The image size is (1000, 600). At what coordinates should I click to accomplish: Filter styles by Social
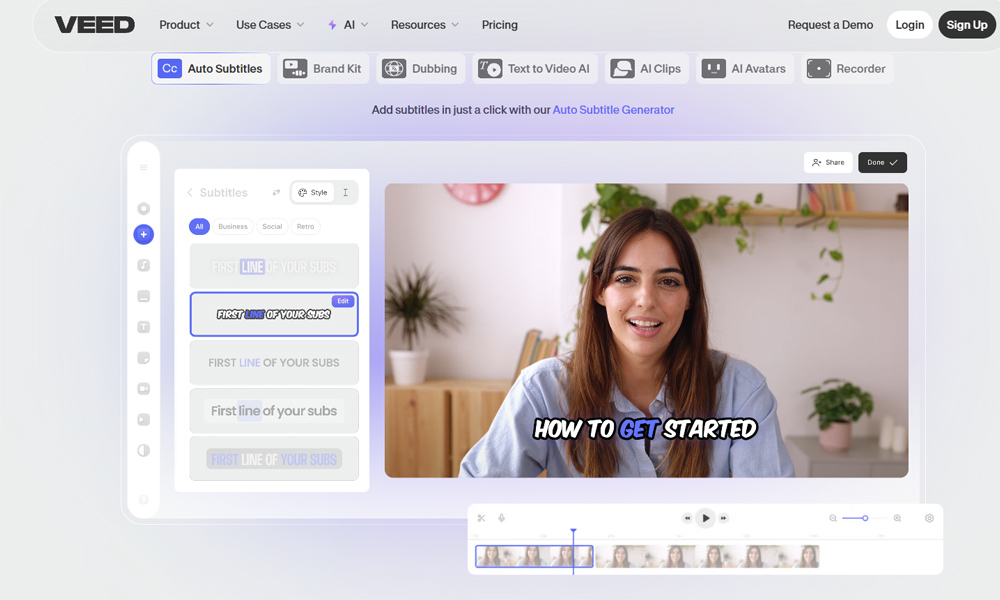(272, 226)
